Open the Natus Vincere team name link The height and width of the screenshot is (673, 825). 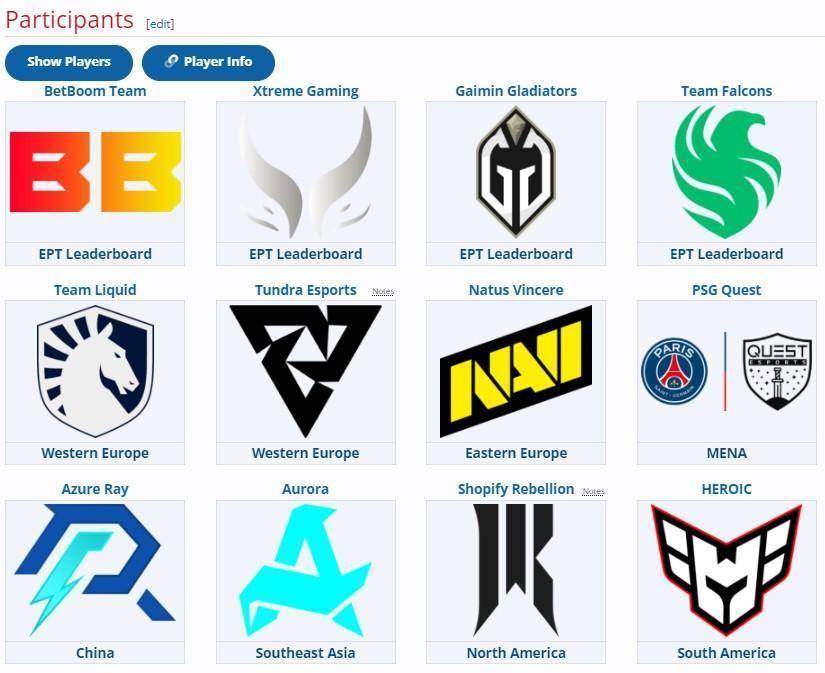pyautogui.click(x=516, y=290)
